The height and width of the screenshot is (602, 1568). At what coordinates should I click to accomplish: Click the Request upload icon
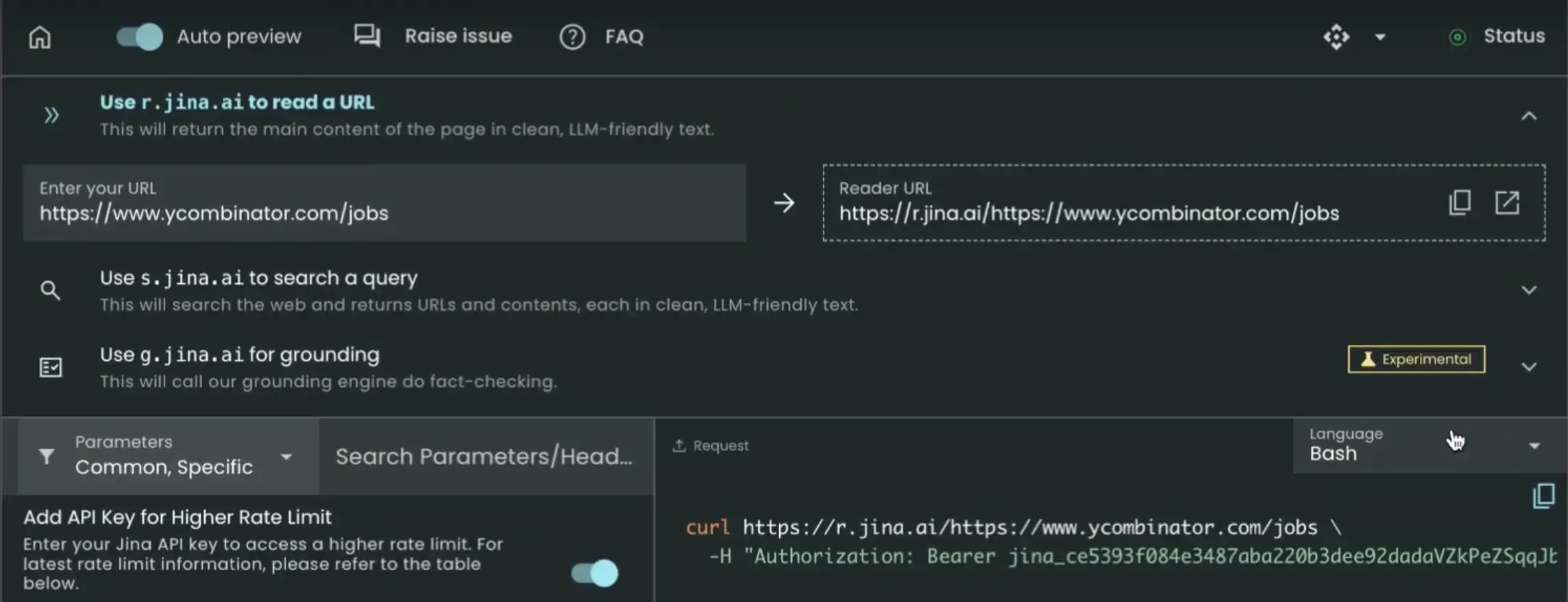[x=679, y=446]
